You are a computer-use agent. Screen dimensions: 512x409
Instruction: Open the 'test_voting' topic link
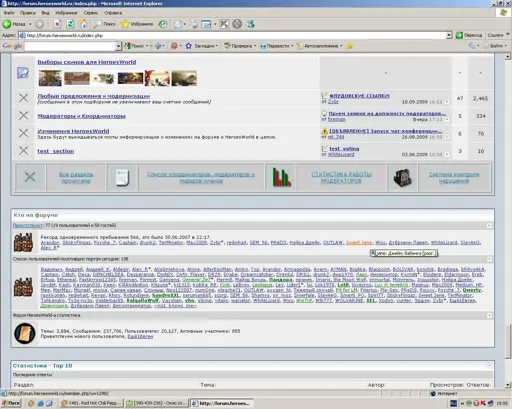coord(344,149)
